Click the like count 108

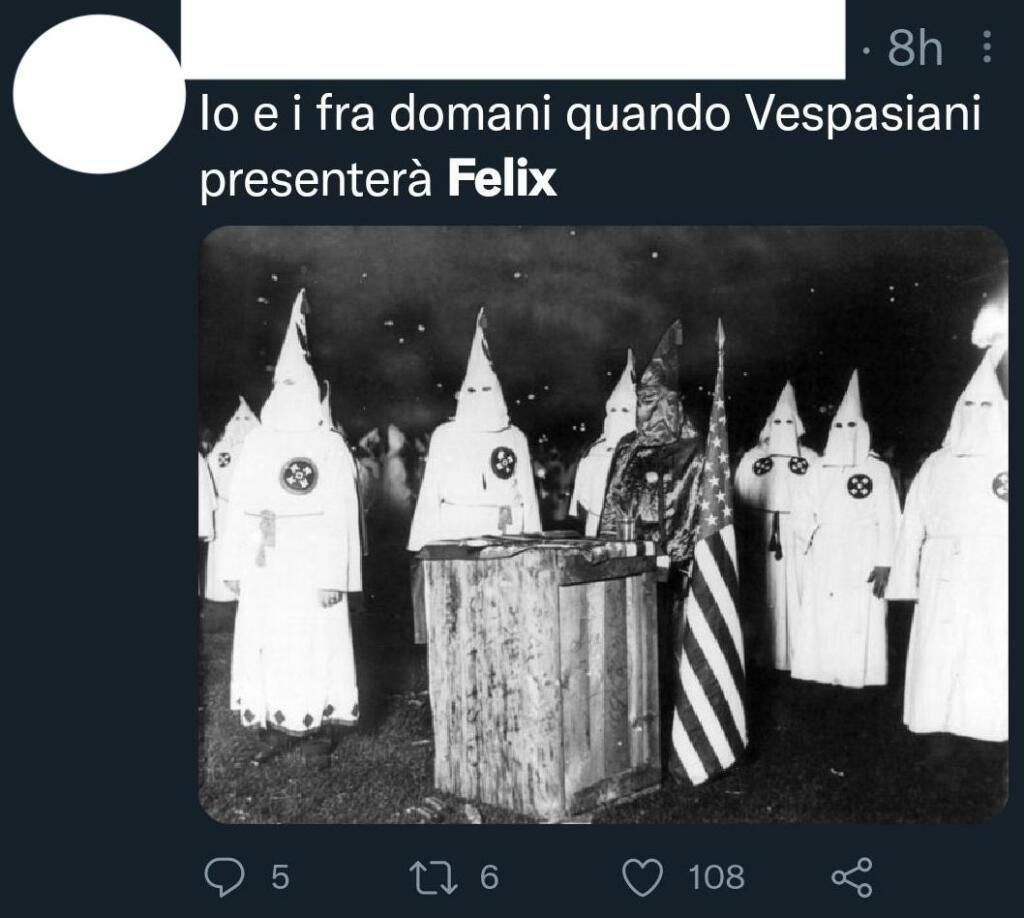click(716, 877)
